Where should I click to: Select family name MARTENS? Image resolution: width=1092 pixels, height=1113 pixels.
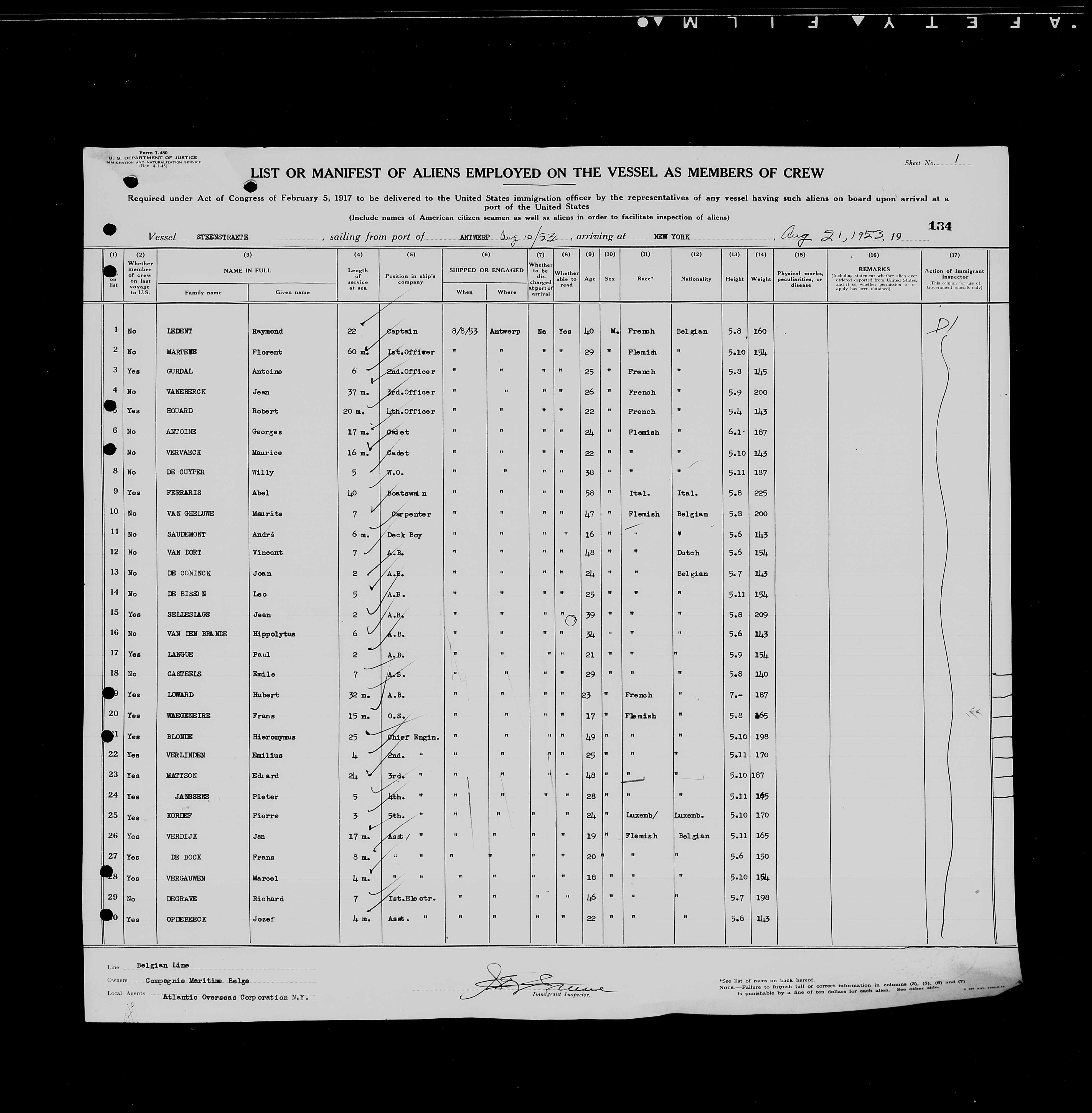[x=182, y=352]
